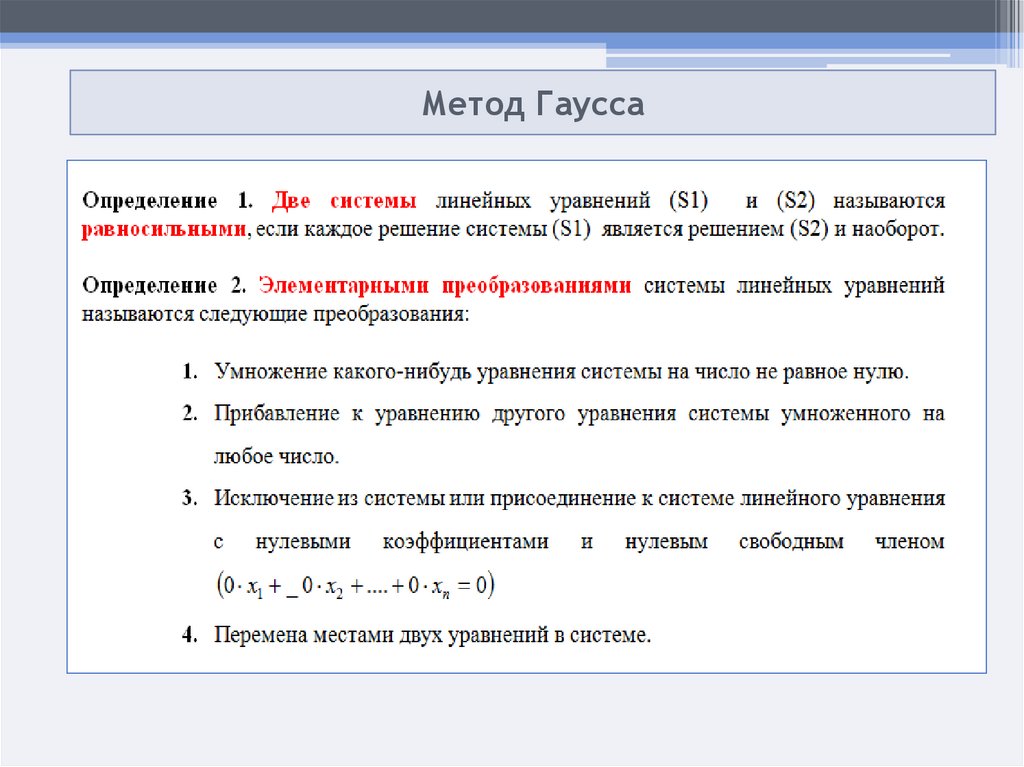Screen dimensions: 1024x767
Task: Click list item 4 starting with "Перемена"
Action: click(x=432, y=634)
